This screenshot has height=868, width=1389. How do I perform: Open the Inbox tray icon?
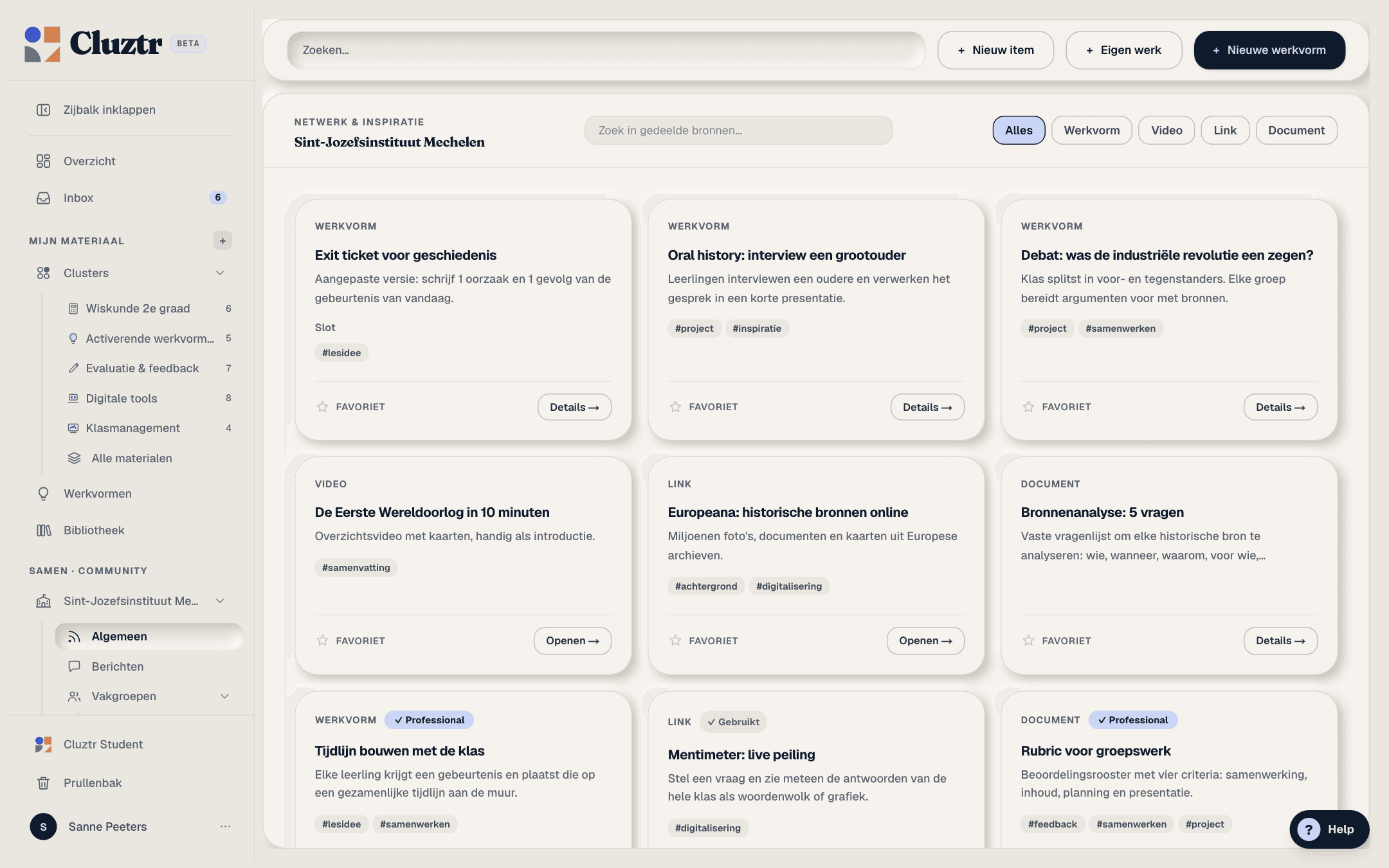click(x=43, y=198)
